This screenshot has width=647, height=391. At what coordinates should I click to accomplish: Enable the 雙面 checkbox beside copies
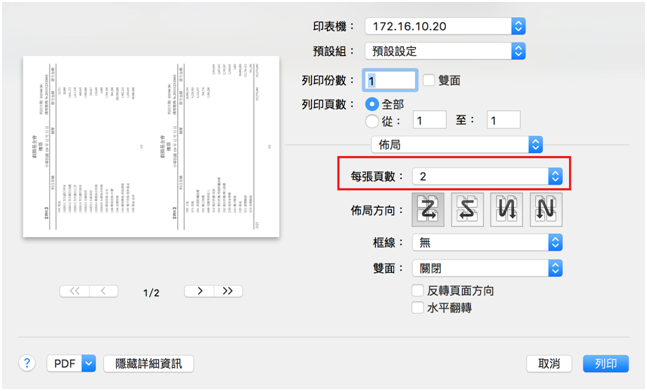(x=429, y=80)
